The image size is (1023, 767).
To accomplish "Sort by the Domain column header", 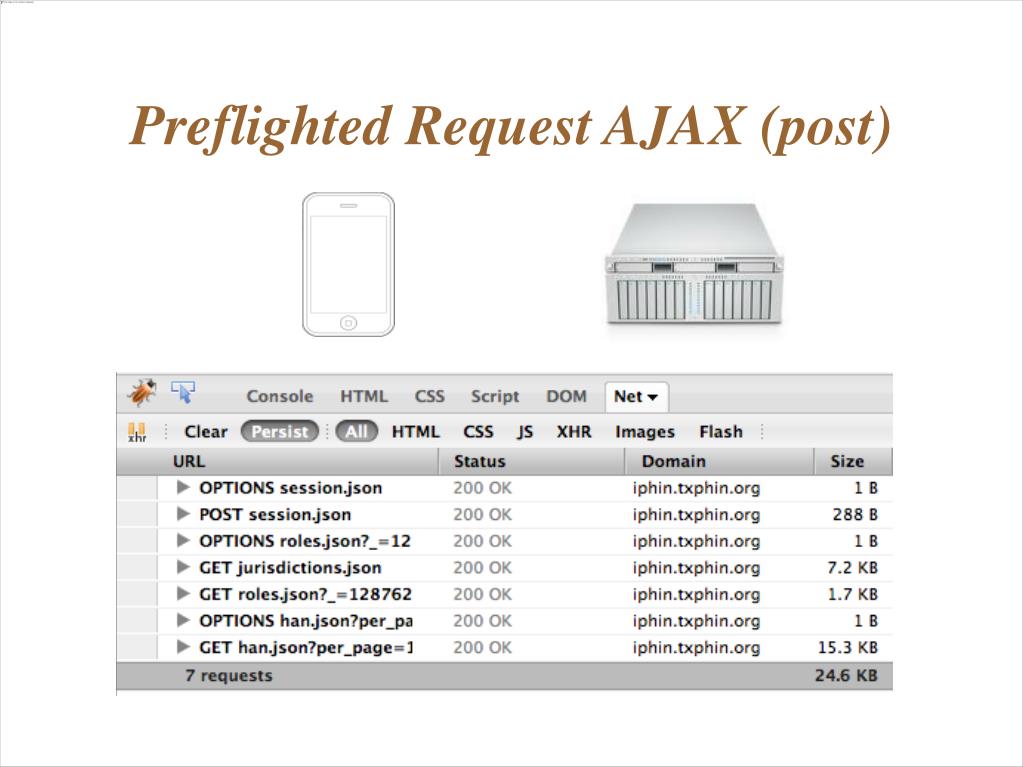I will (x=720, y=461).
